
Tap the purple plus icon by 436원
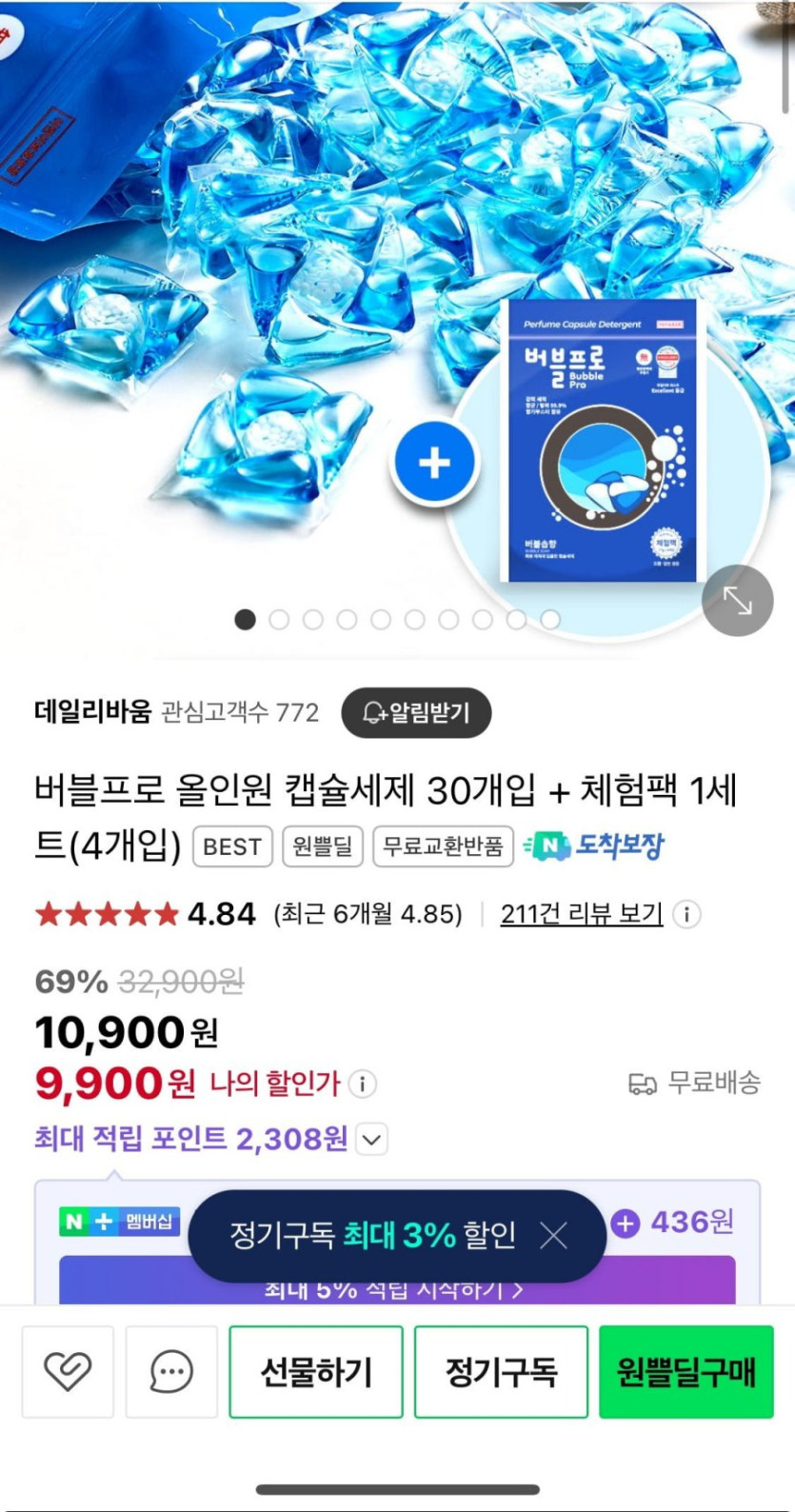point(625,1223)
